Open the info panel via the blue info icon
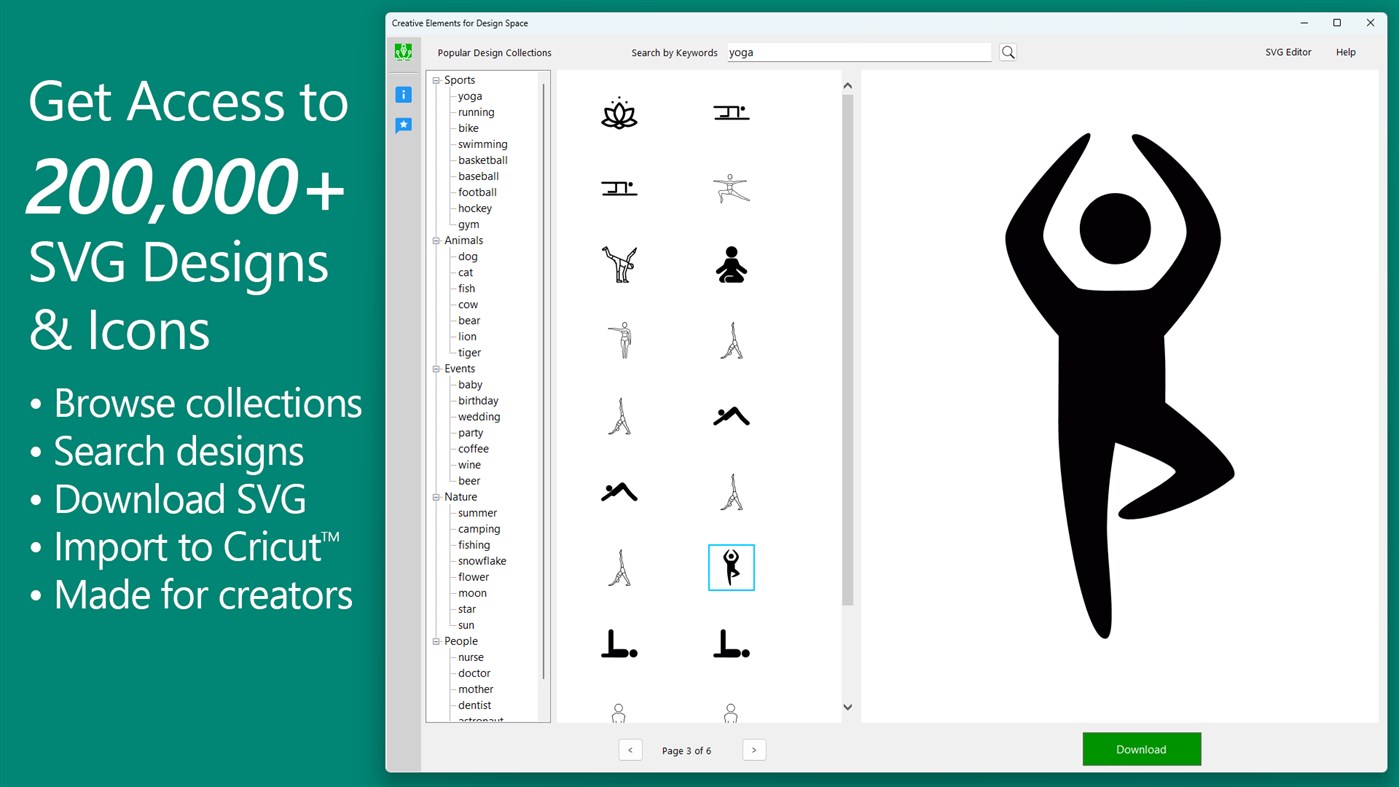This screenshot has height=787, width=1399. pyautogui.click(x=403, y=94)
